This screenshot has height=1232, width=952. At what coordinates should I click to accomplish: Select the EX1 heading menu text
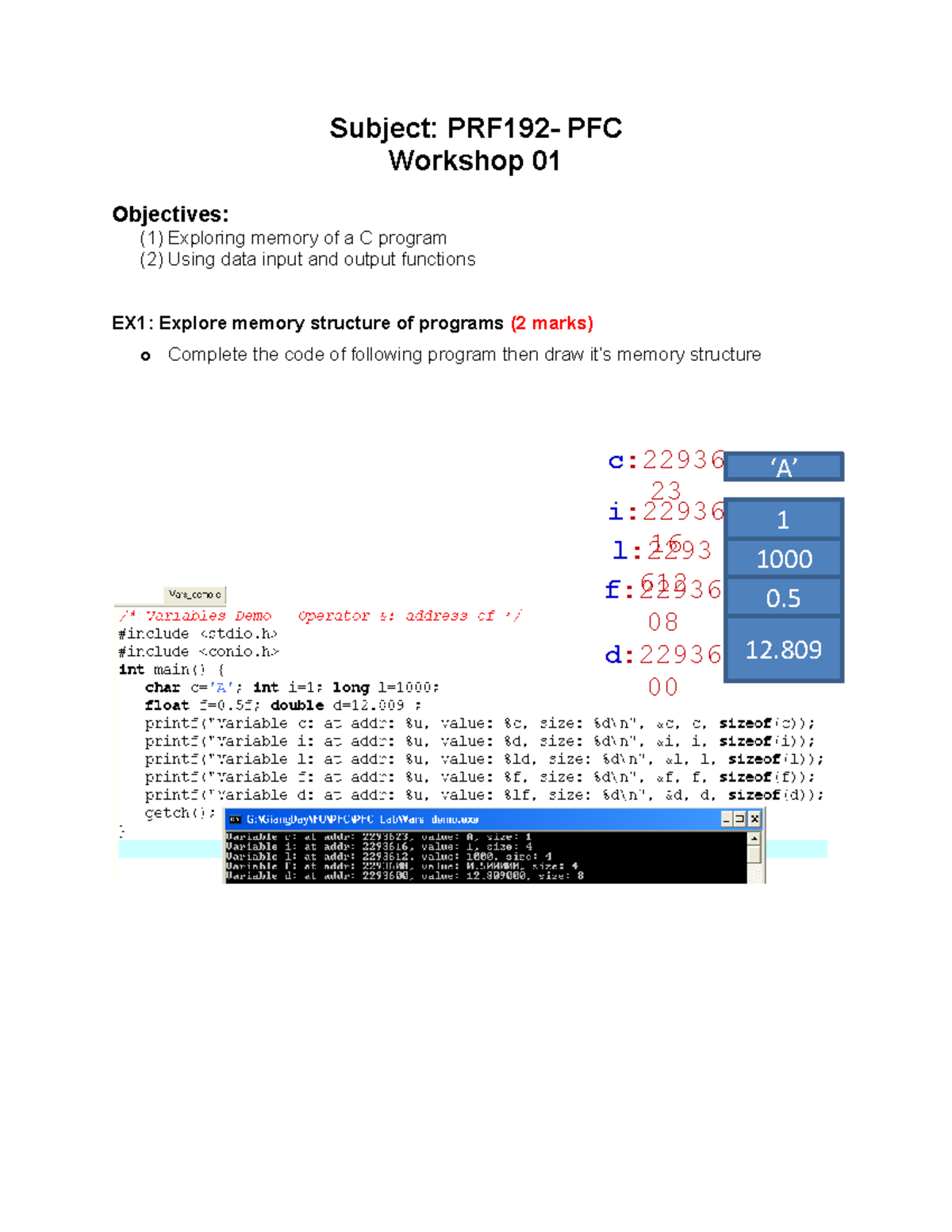coord(305,323)
